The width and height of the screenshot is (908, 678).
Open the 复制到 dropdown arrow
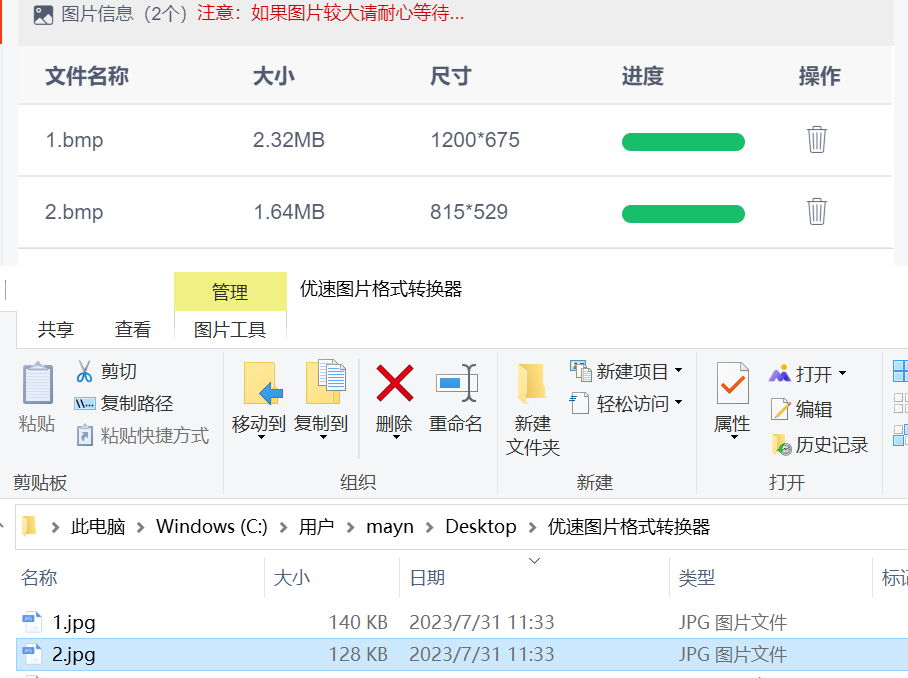[x=323, y=437]
